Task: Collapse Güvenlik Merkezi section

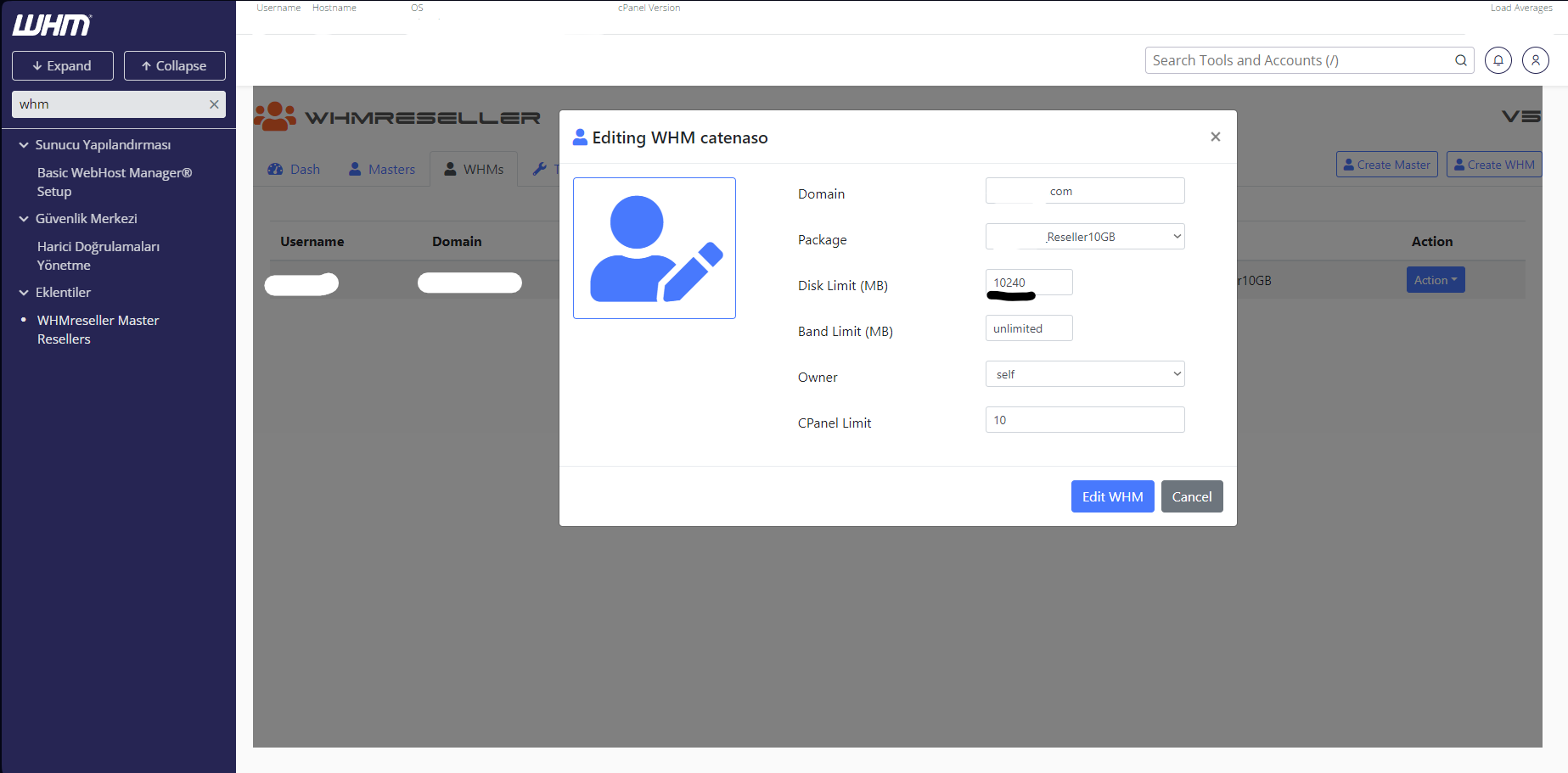Action: pos(78,219)
